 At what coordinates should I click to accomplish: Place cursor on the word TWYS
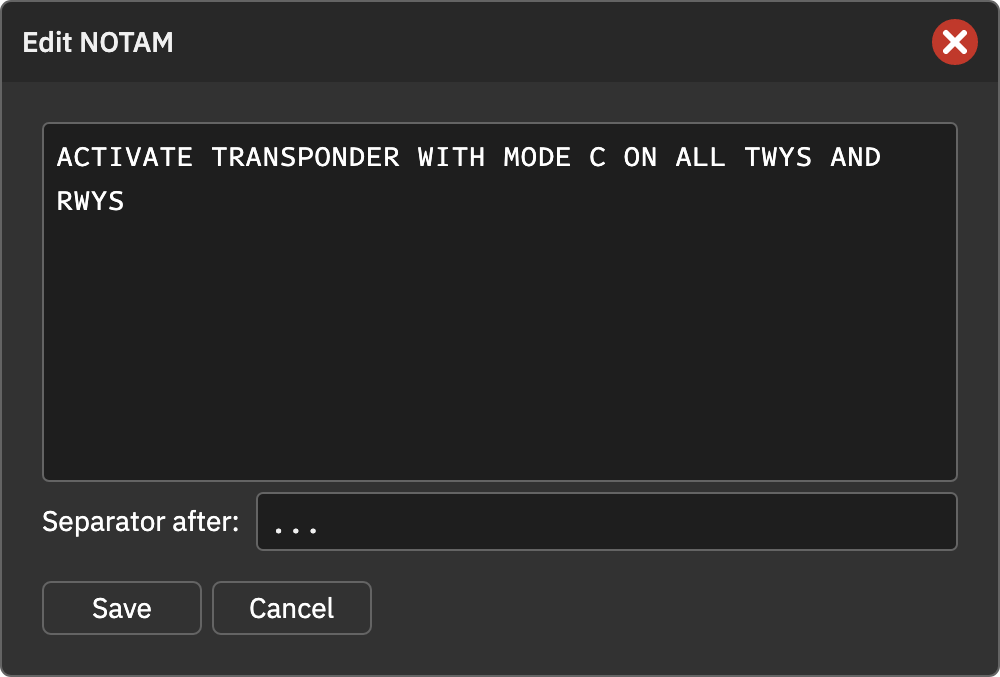click(x=778, y=157)
